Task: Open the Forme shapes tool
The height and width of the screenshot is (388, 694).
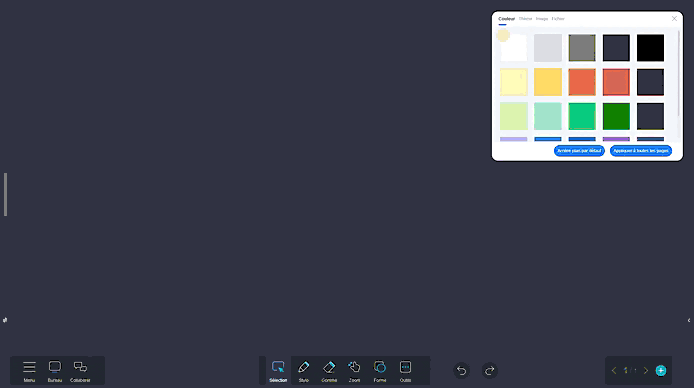Action: [x=380, y=370]
